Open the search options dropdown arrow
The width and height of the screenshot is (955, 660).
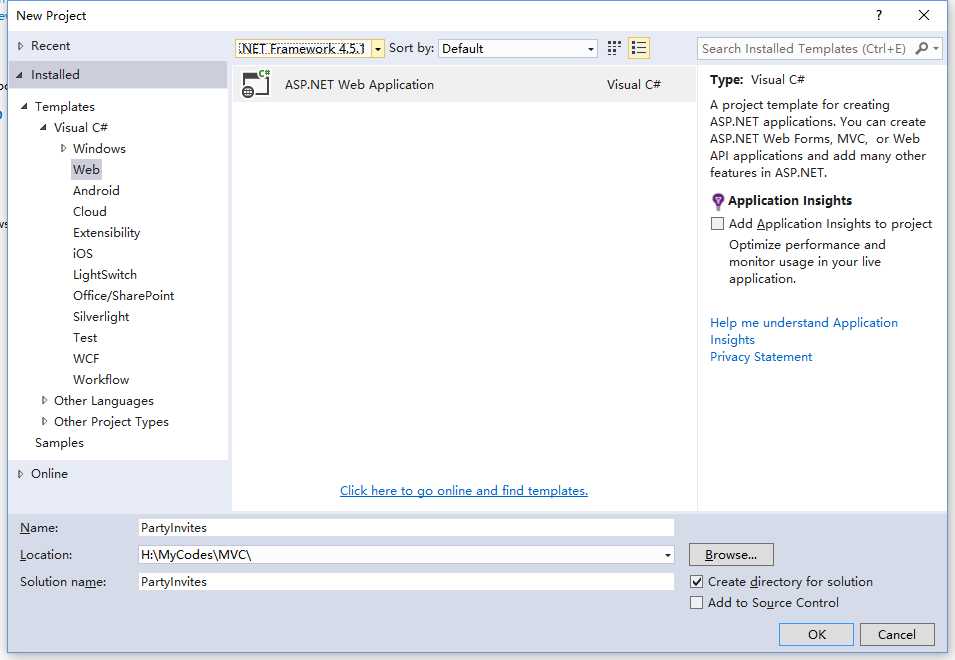[936, 48]
